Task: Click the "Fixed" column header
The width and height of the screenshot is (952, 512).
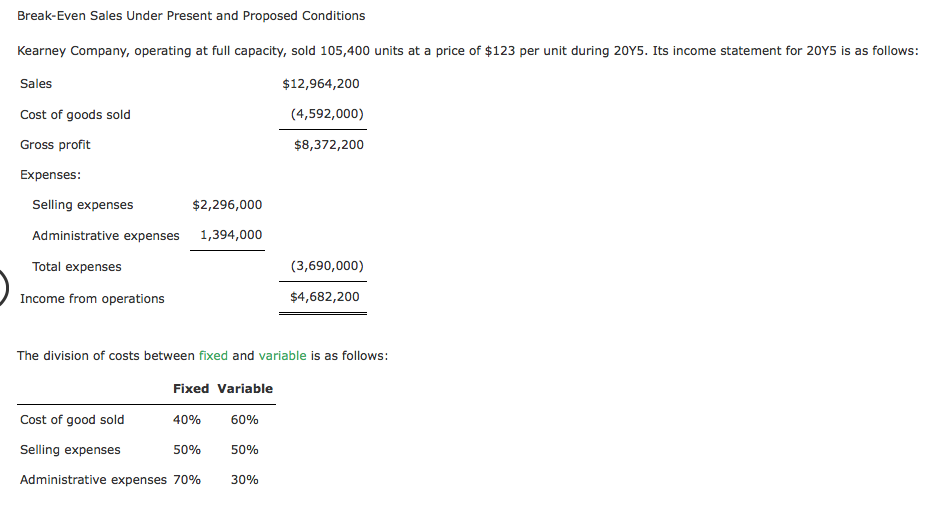Action: (x=191, y=388)
